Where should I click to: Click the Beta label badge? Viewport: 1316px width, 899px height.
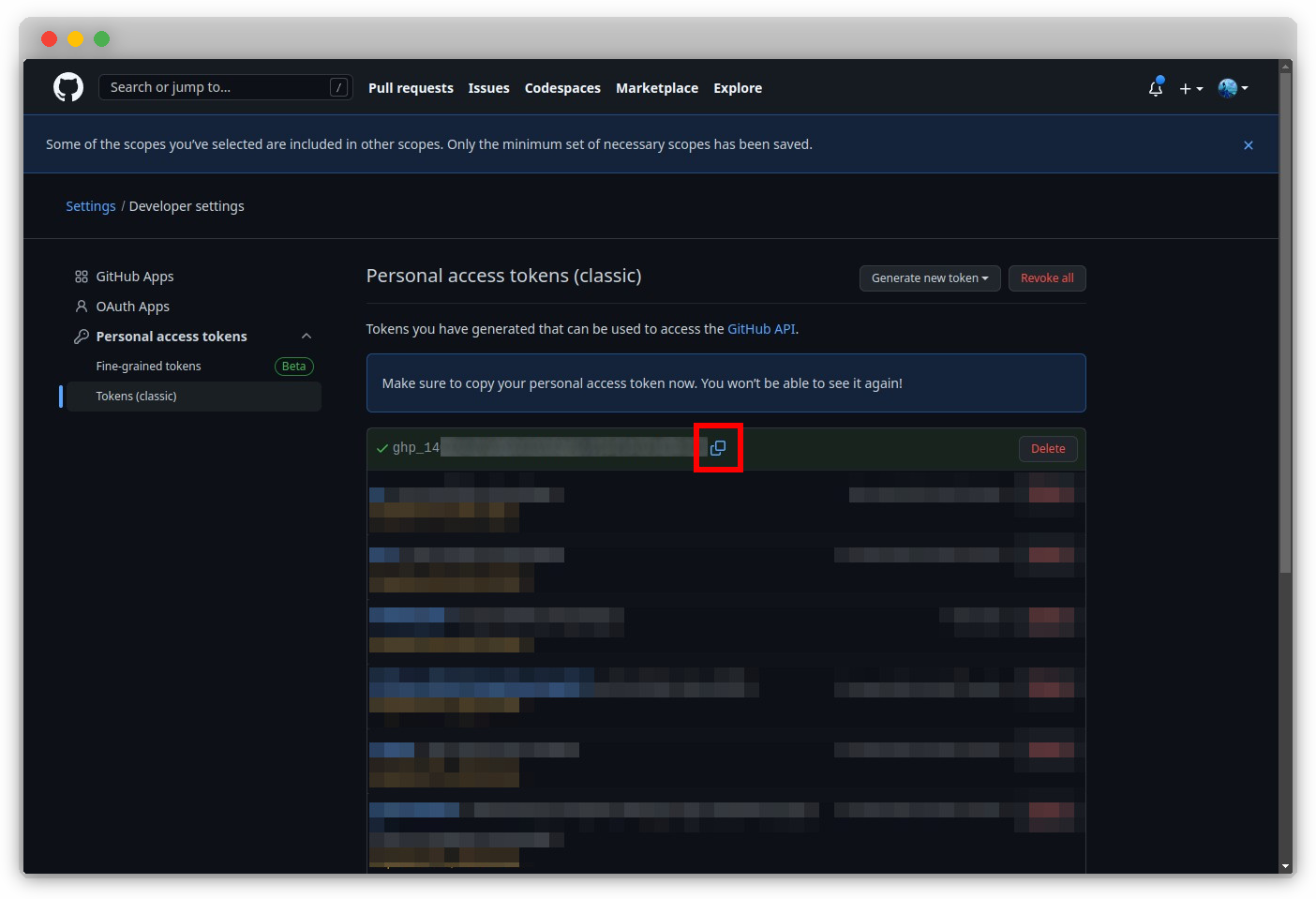294,367
